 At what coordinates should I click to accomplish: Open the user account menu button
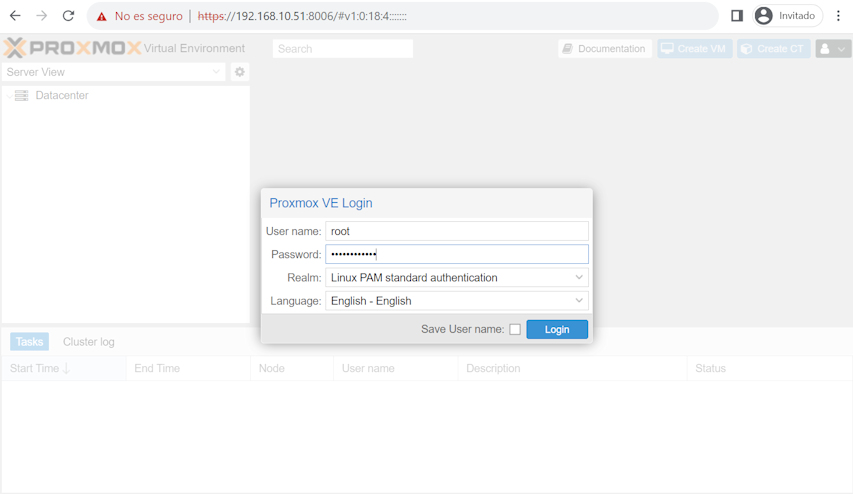(x=833, y=48)
